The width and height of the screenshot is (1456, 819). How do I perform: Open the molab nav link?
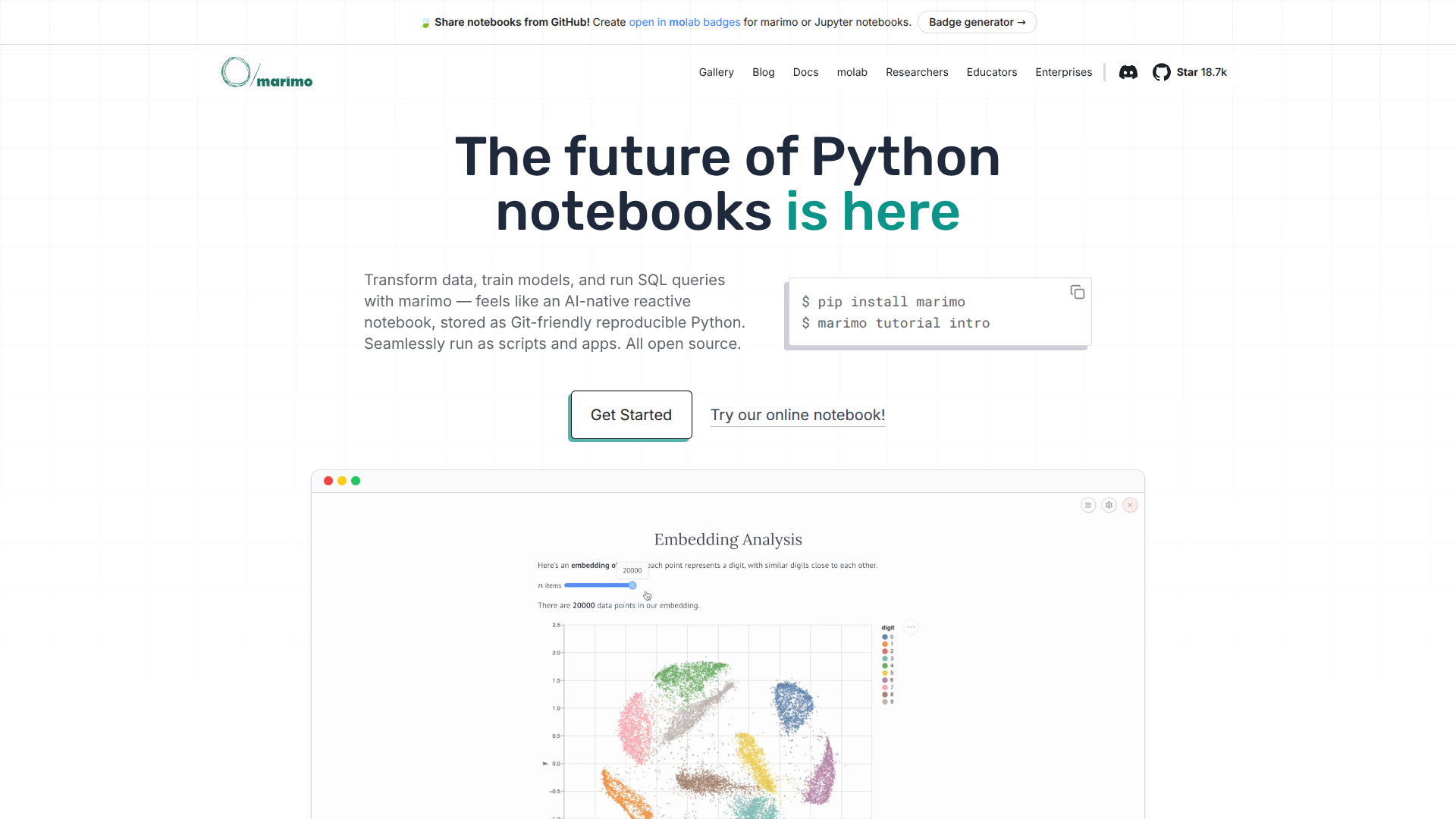tap(852, 72)
